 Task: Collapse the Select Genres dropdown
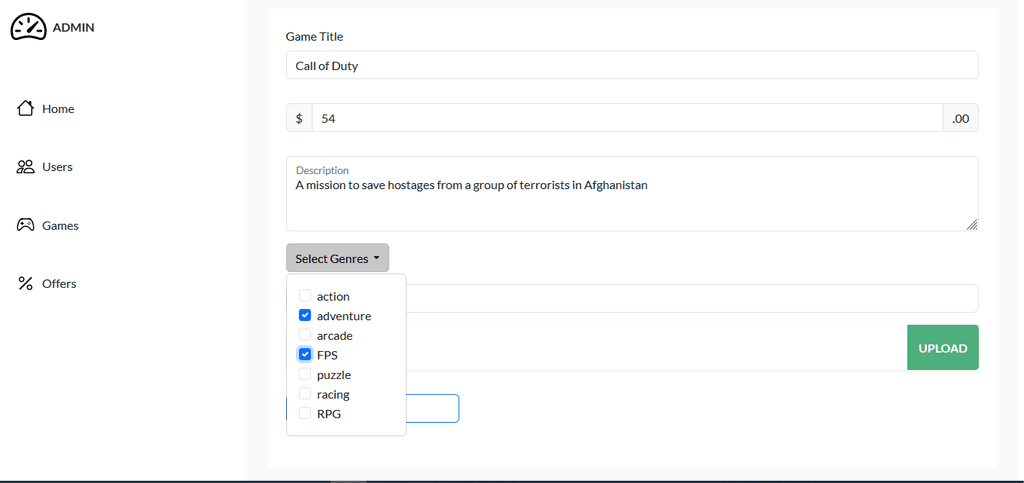tap(338, 258)
